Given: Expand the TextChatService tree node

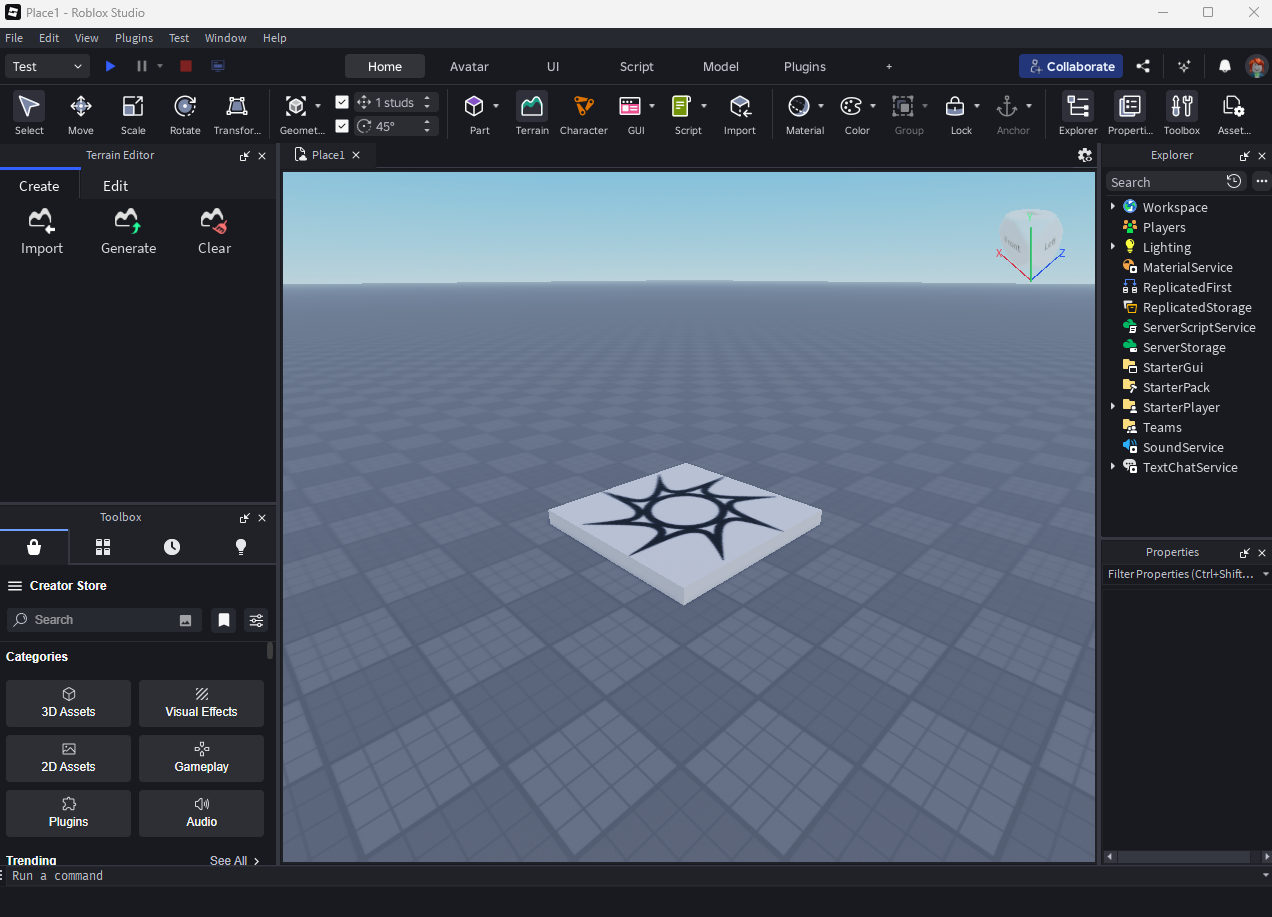Looking at the screenshot, I should tap(1113, 467).
